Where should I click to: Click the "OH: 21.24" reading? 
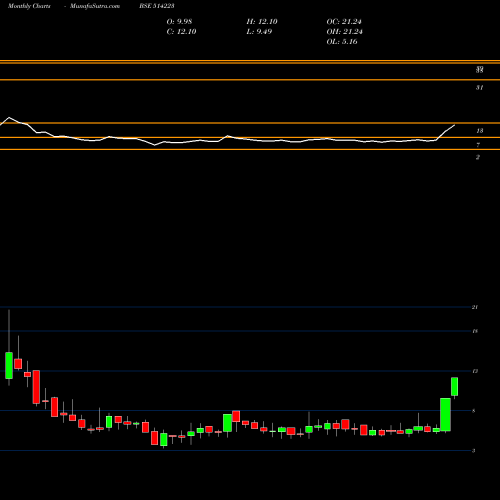(345, 32)
